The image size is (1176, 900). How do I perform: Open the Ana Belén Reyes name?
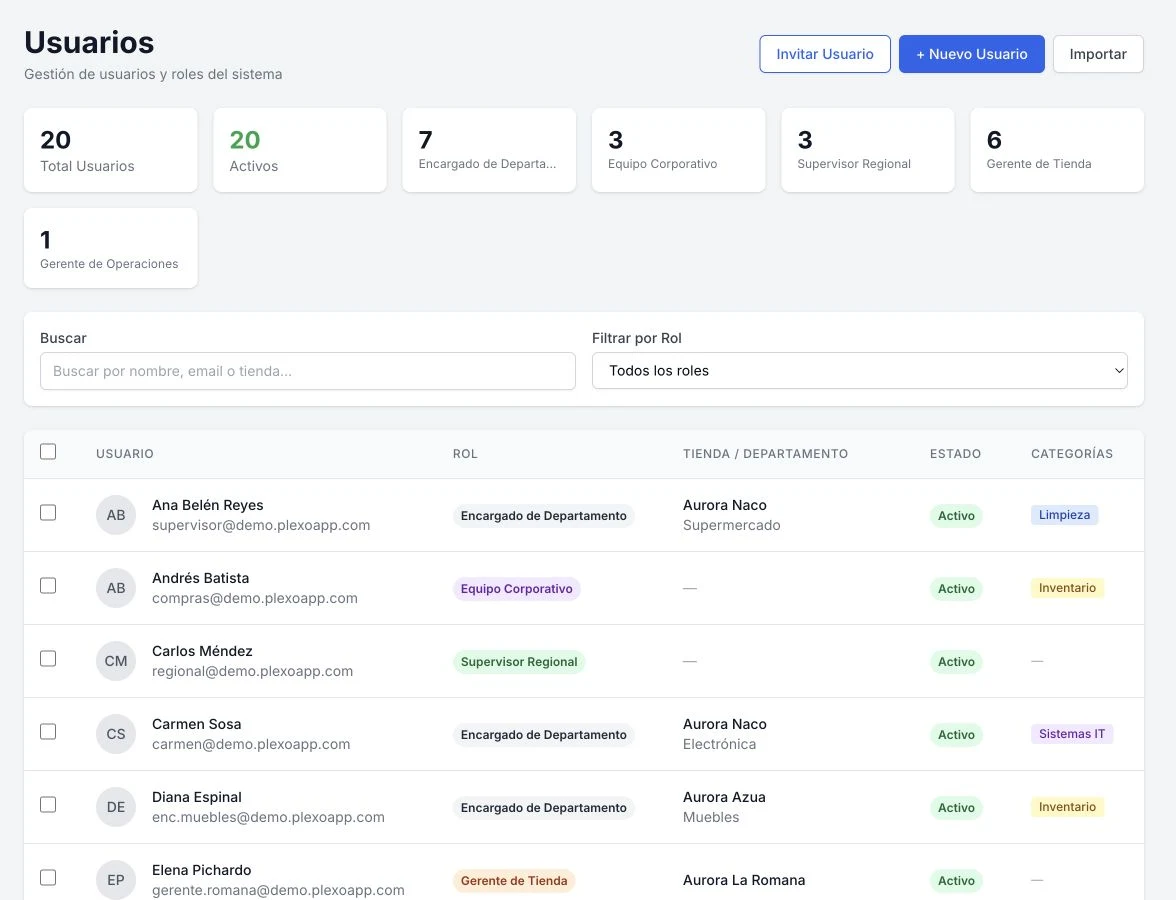pyautogui.click(x=208, y=506)
